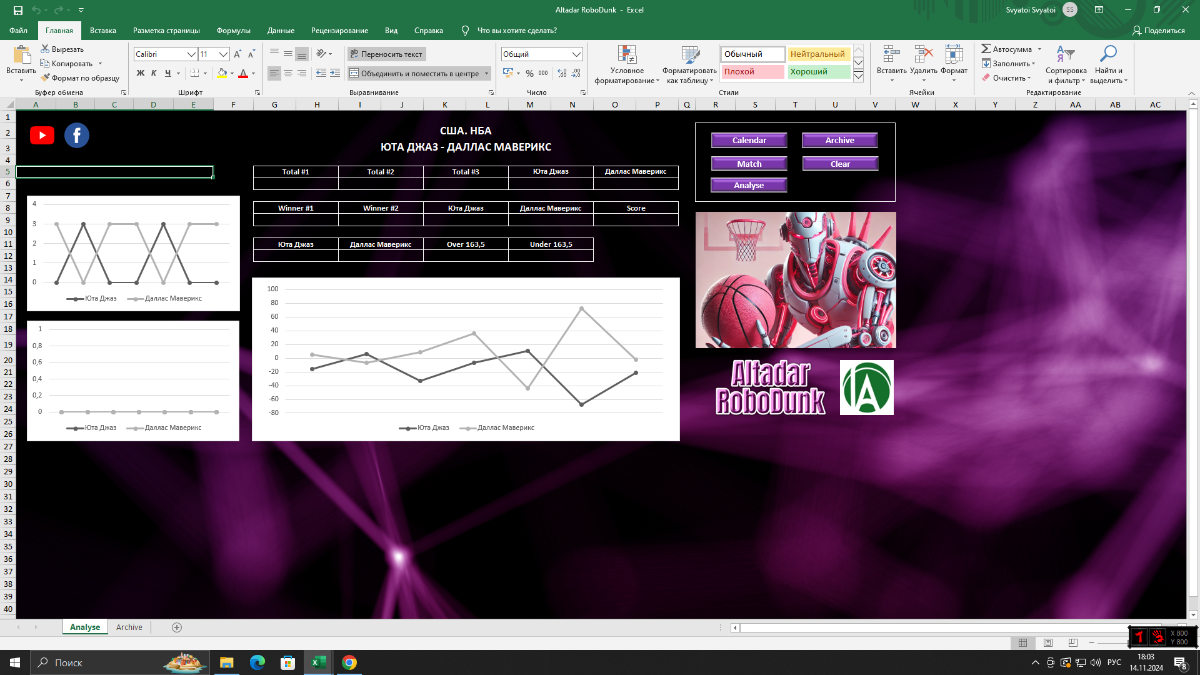Toggle italic К formatting
1200x675 pixels.
(x=154, y=73)
